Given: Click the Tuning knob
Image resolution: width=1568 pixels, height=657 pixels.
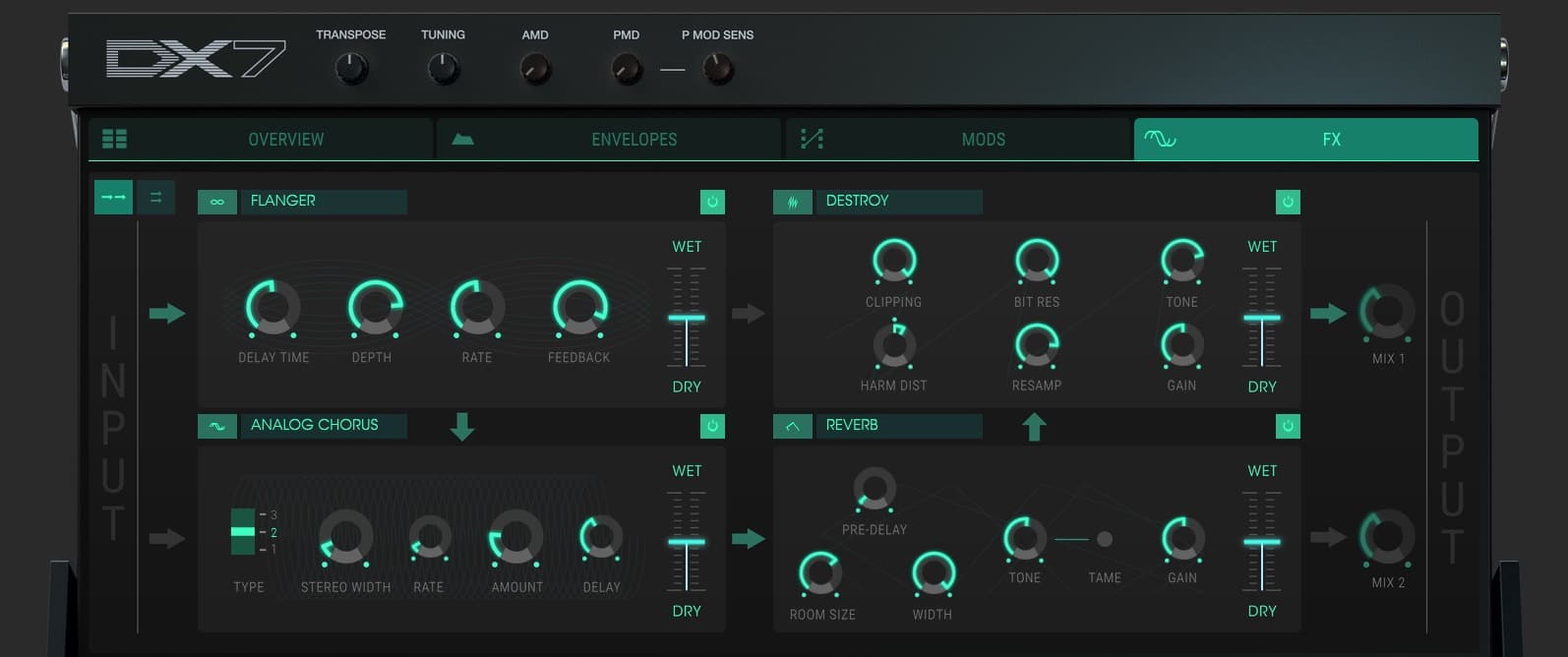Looking at the screenshot, I should pos(444,69).
